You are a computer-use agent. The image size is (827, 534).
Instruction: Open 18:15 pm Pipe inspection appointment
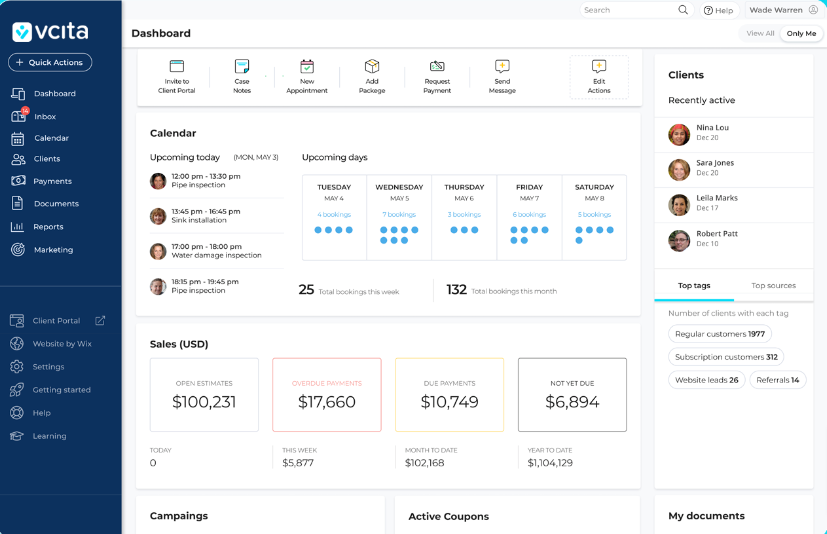[217, 286]
